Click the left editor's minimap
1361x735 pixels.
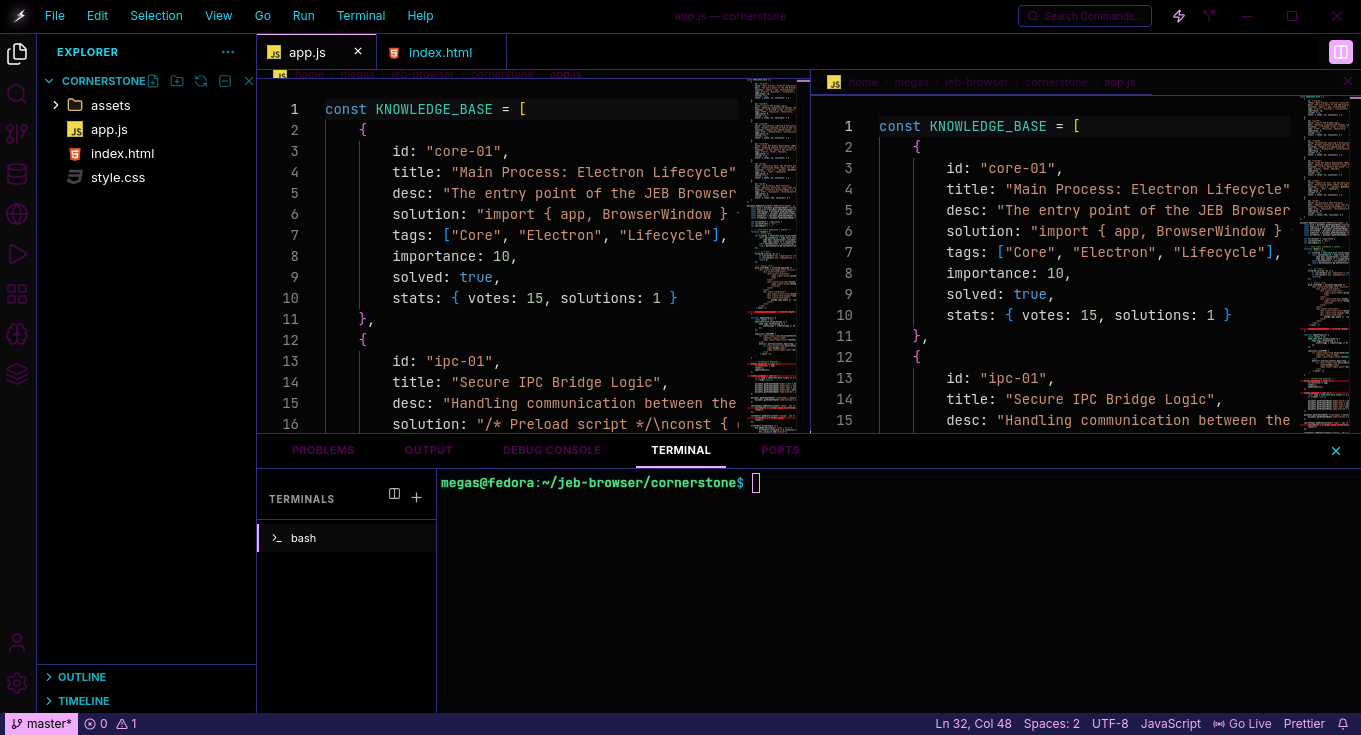click(x=773, y=255)
